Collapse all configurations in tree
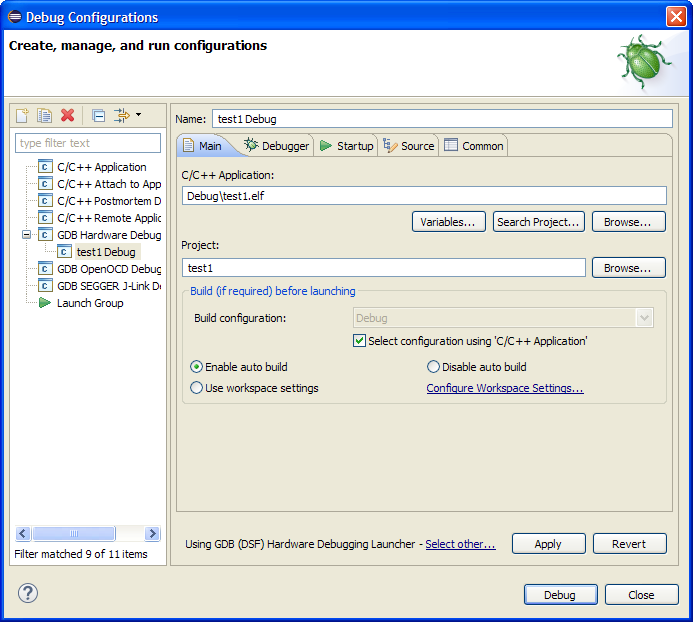Image resolution: width=693 pixels, height=622 pixels. [98, 115]
